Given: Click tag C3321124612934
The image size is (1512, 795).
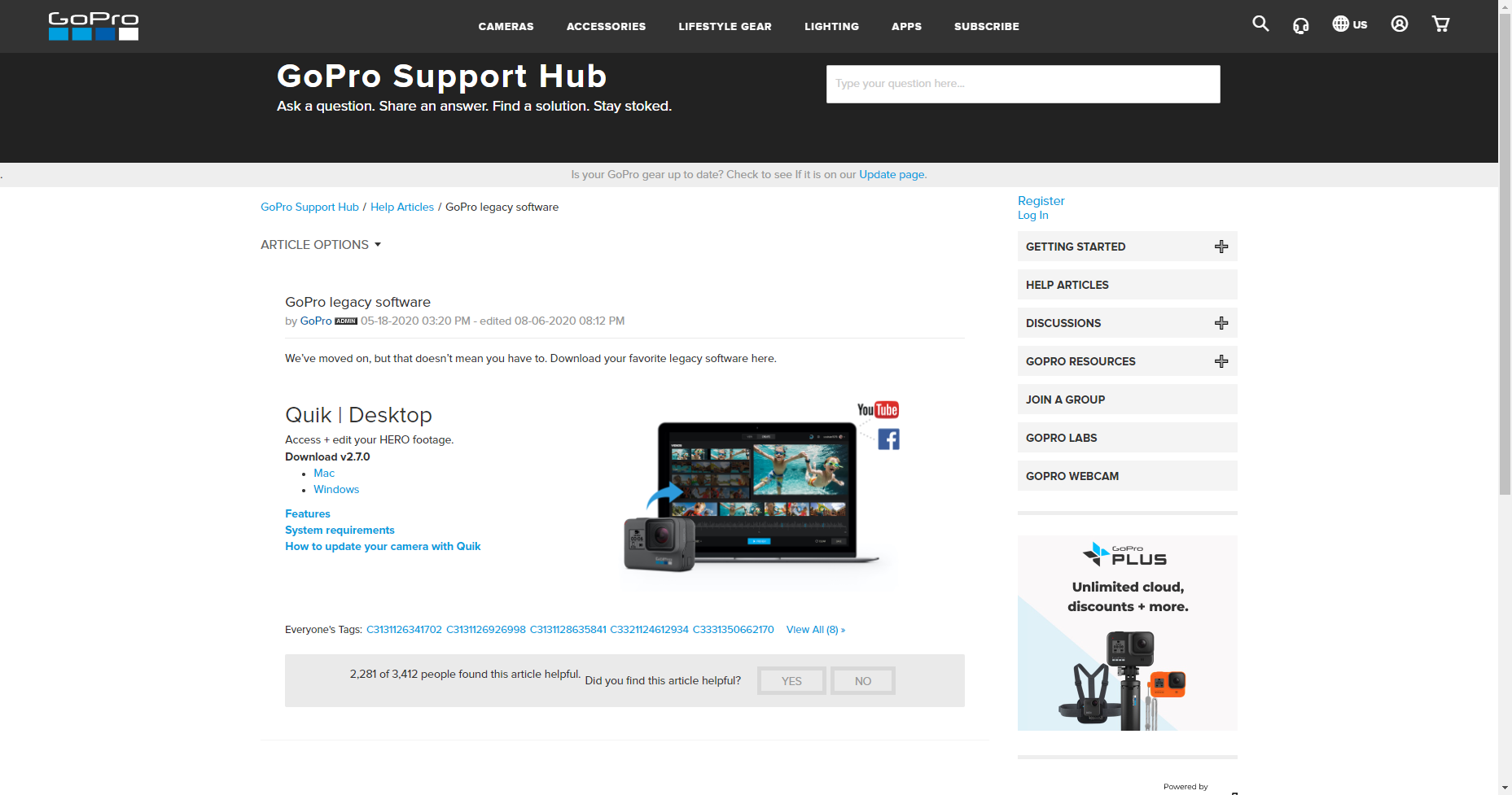Looking at the screenshot, I should [x=649, y=630].
